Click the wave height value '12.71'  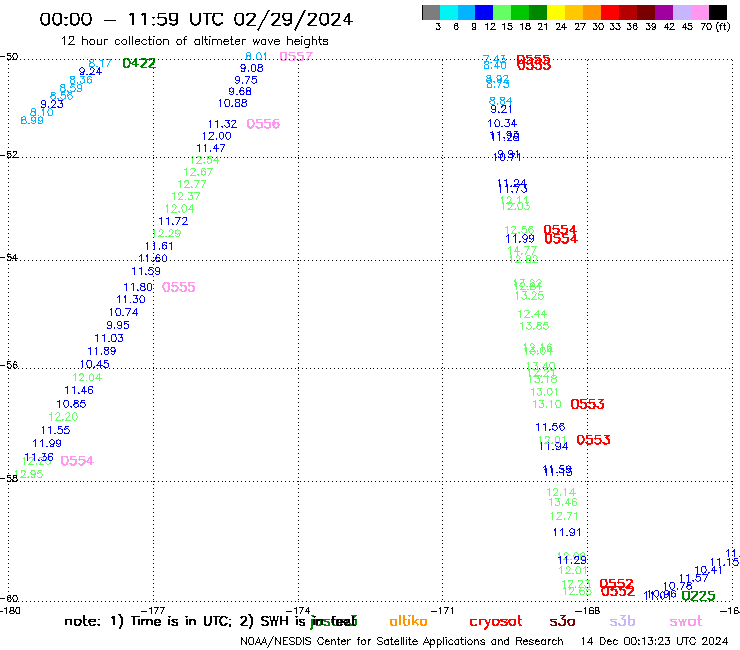tap(564, 516)
